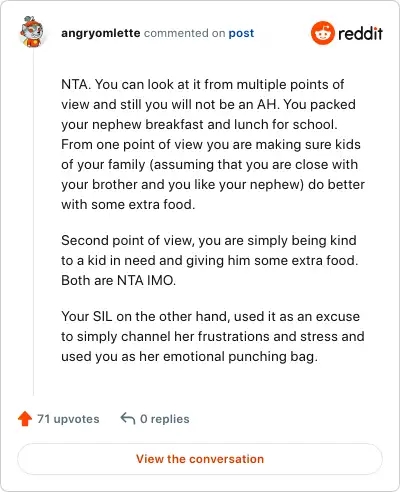Click the orange Reddit Snoo logo
Image resolution: width=400 pixels, height=492 pixels.
[322, 33]
